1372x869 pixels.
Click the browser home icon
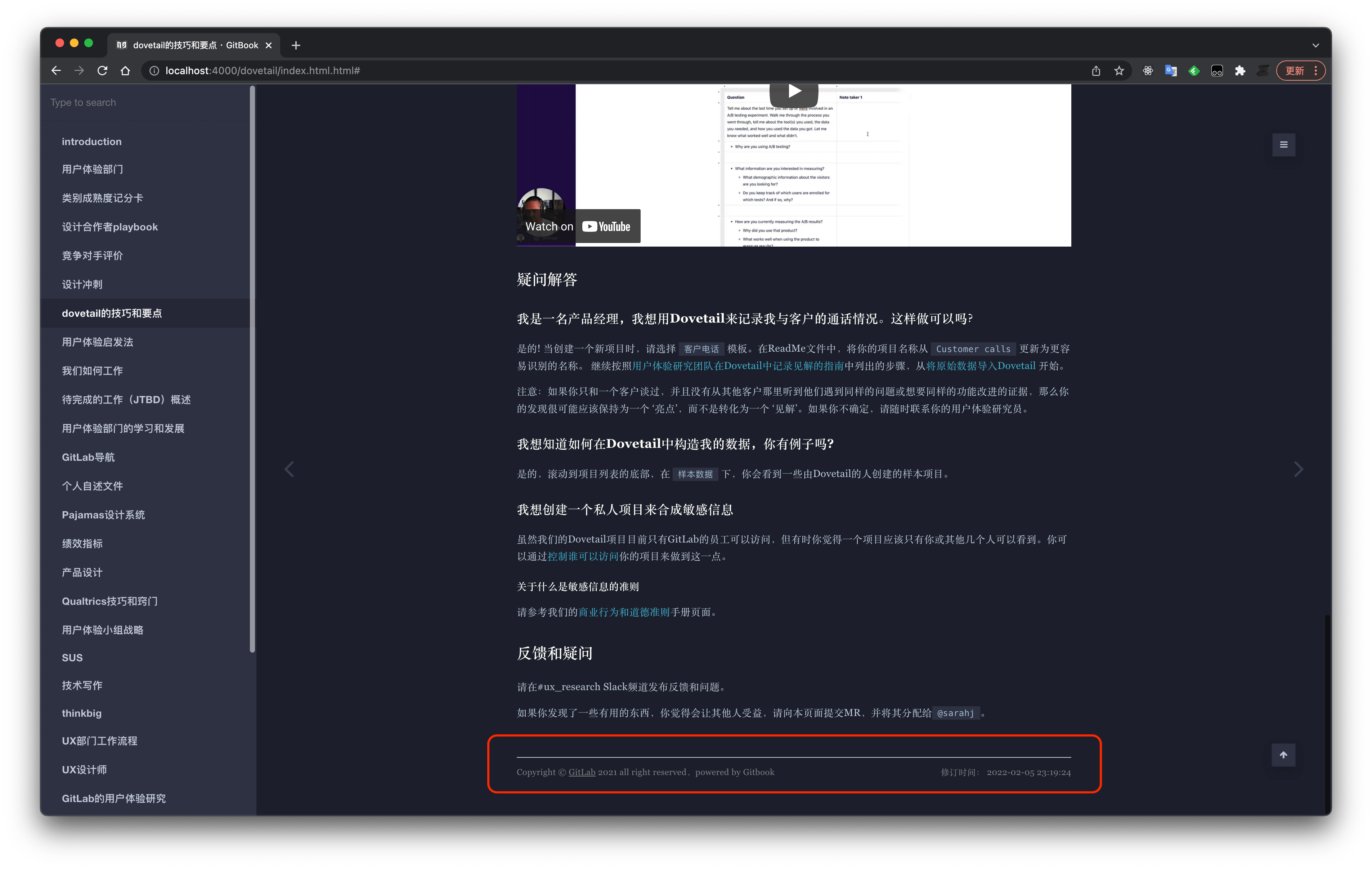[x=125, y=71]
